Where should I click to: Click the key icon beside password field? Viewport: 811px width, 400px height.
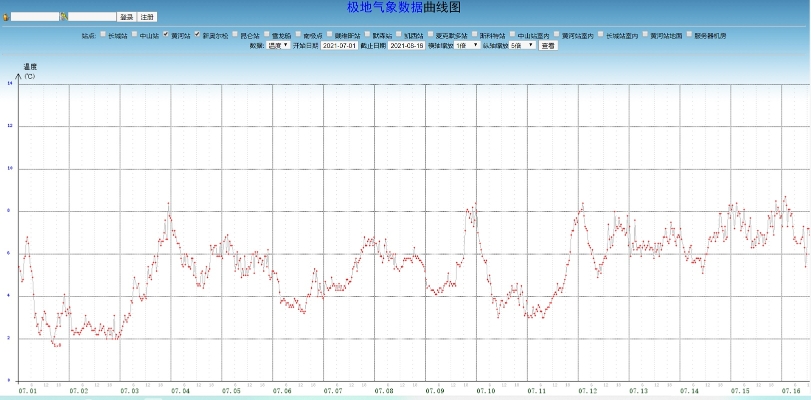64,17
